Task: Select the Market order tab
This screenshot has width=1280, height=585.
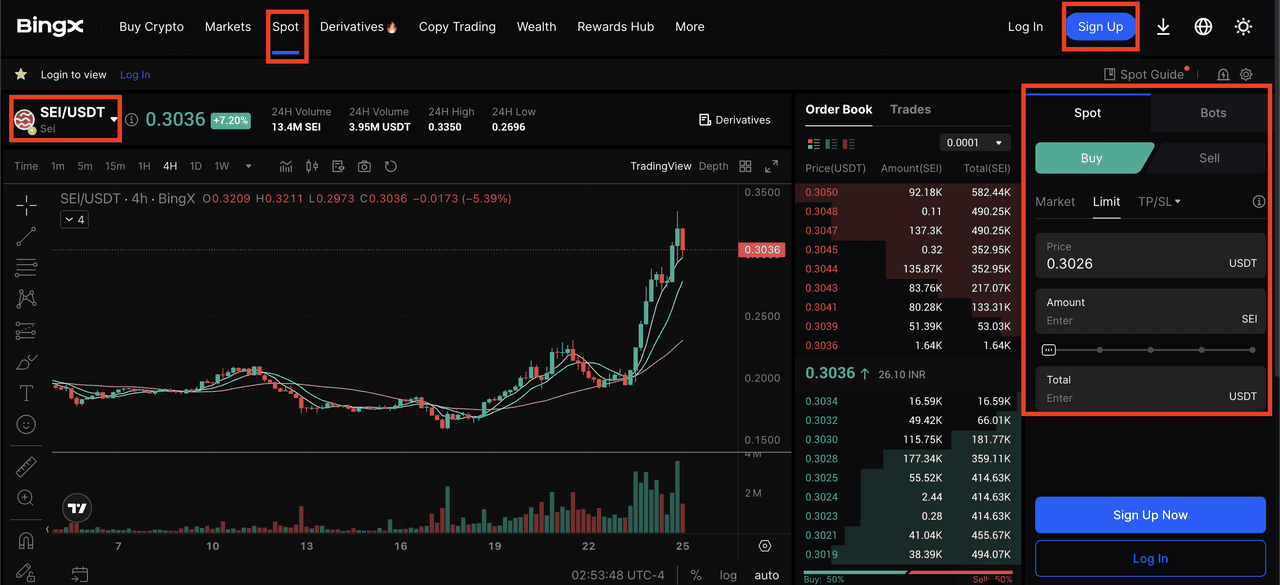Action: (x=1055, y=202)
